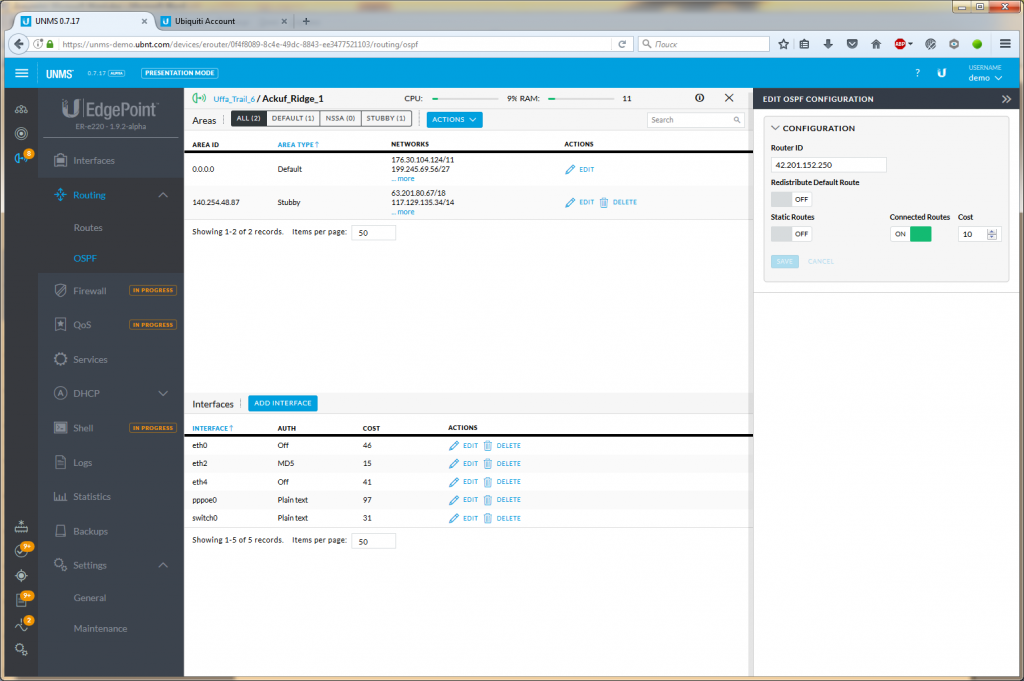Click the SAVE button in OSPF configuration
Screen dimensions: 1024x681
pos(784,261)
